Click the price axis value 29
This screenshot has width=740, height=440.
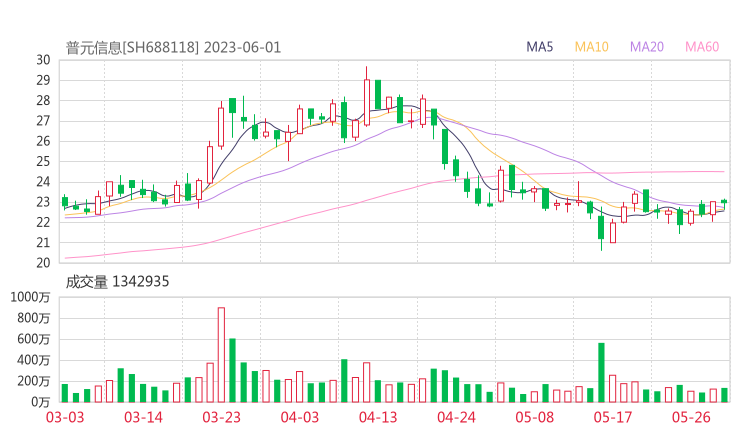click(43, 80)
